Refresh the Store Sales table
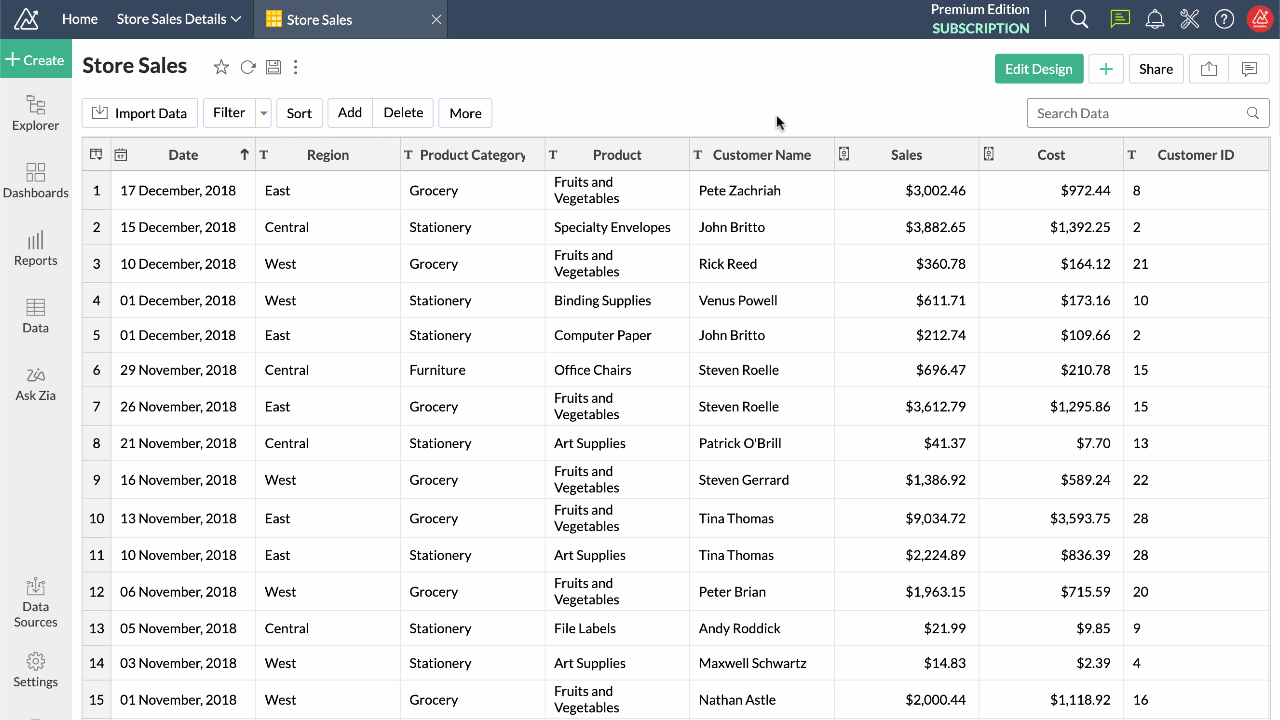The image size is (1280, 720). tap(248, 67)
